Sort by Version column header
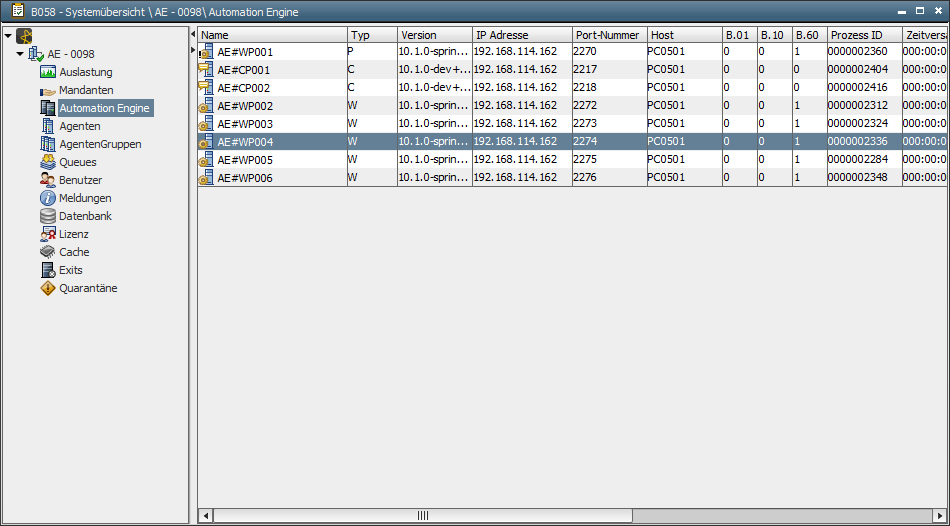The height and width of the screenshot is (526, 950). [435, 35]
